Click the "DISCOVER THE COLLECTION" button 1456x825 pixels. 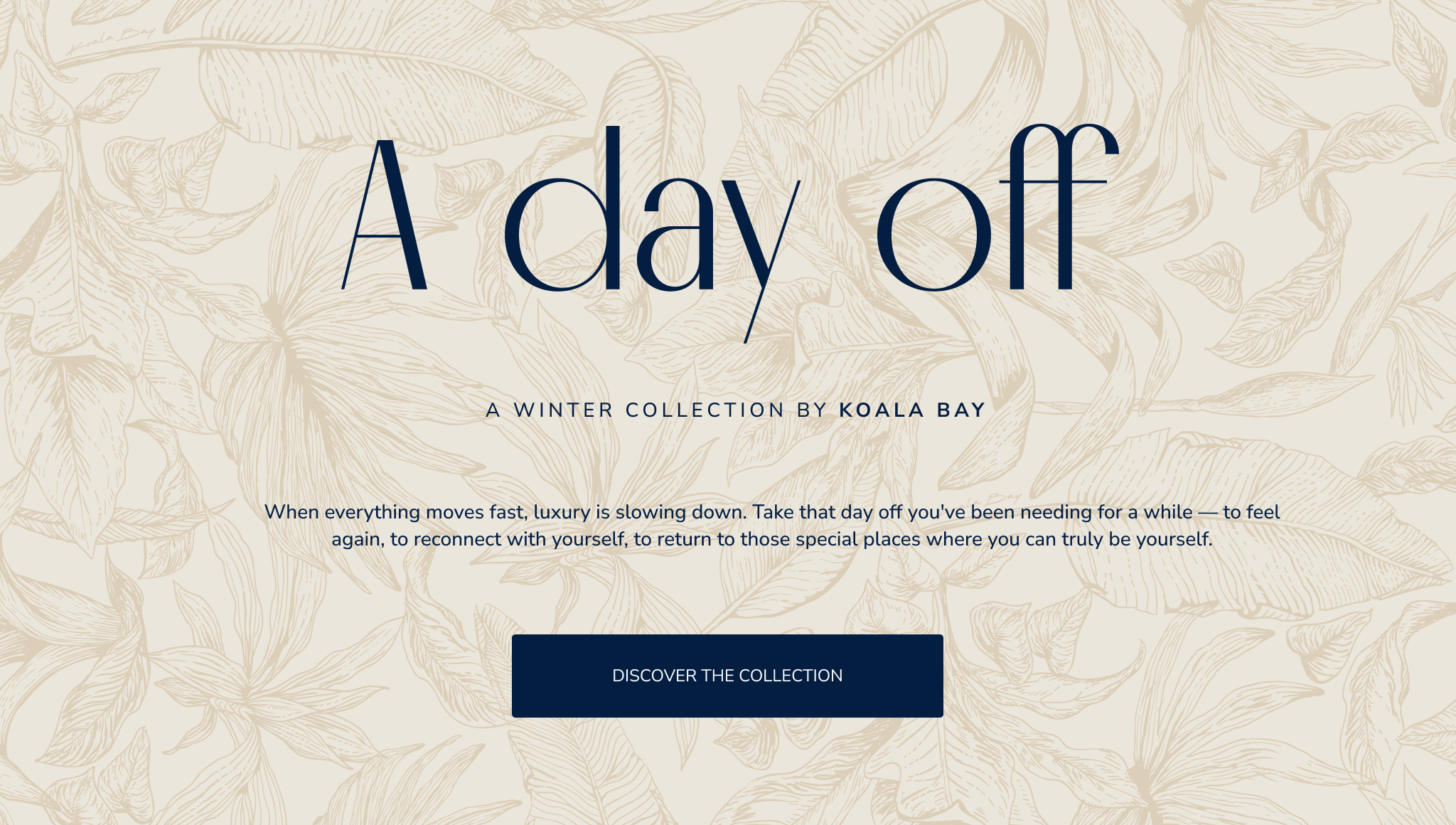[727, 676]
